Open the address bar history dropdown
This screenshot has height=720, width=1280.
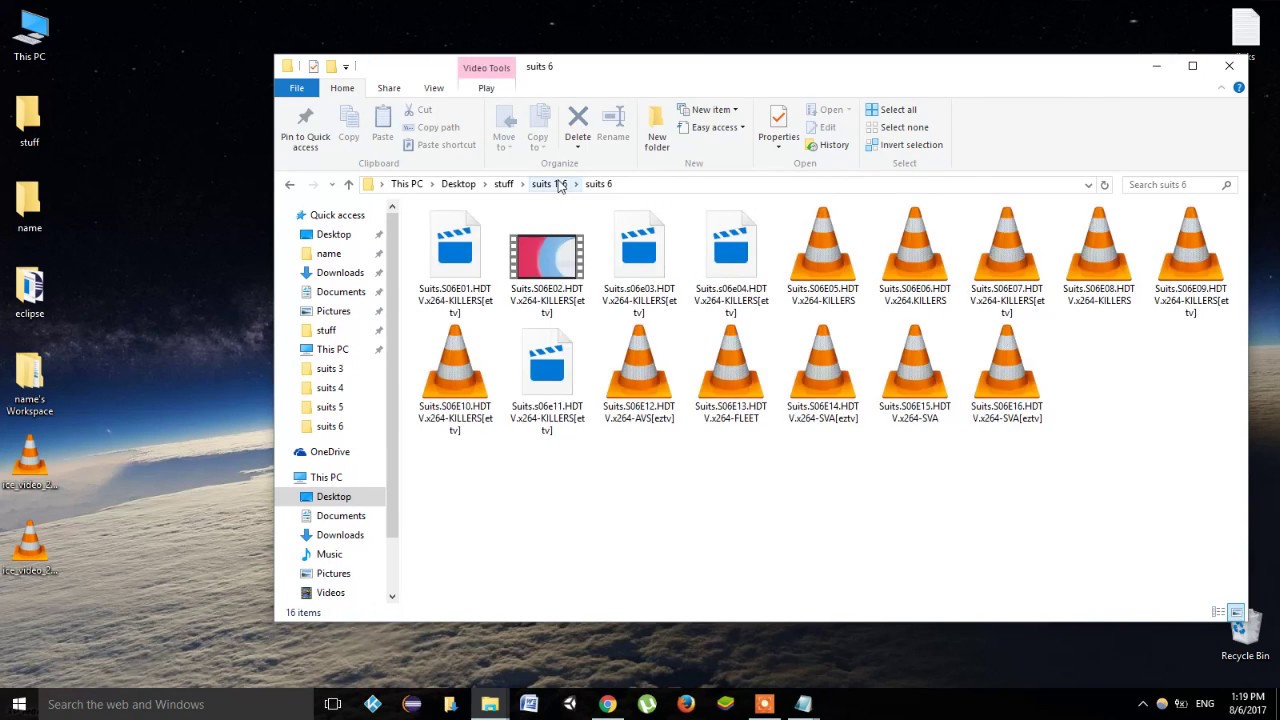1088,185
